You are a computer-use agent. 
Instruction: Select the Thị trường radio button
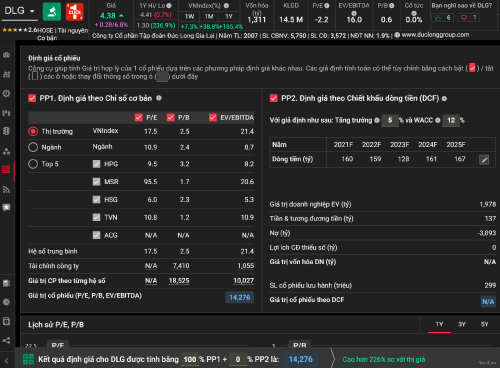(x=33, y=131)
